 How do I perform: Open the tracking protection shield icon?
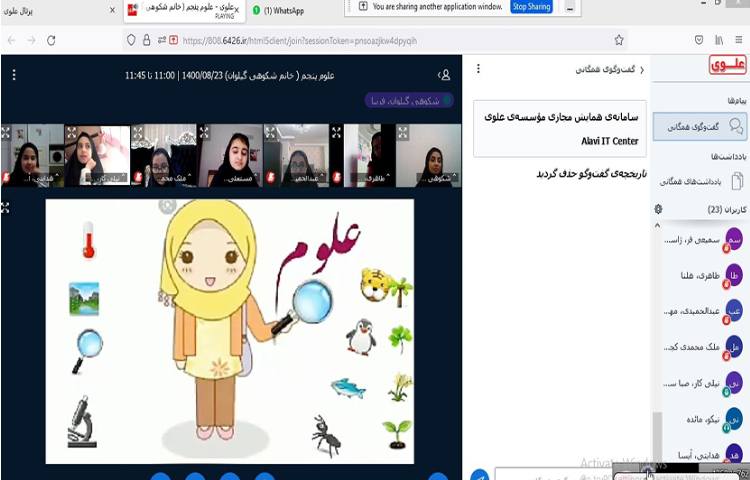coord(131,41)
